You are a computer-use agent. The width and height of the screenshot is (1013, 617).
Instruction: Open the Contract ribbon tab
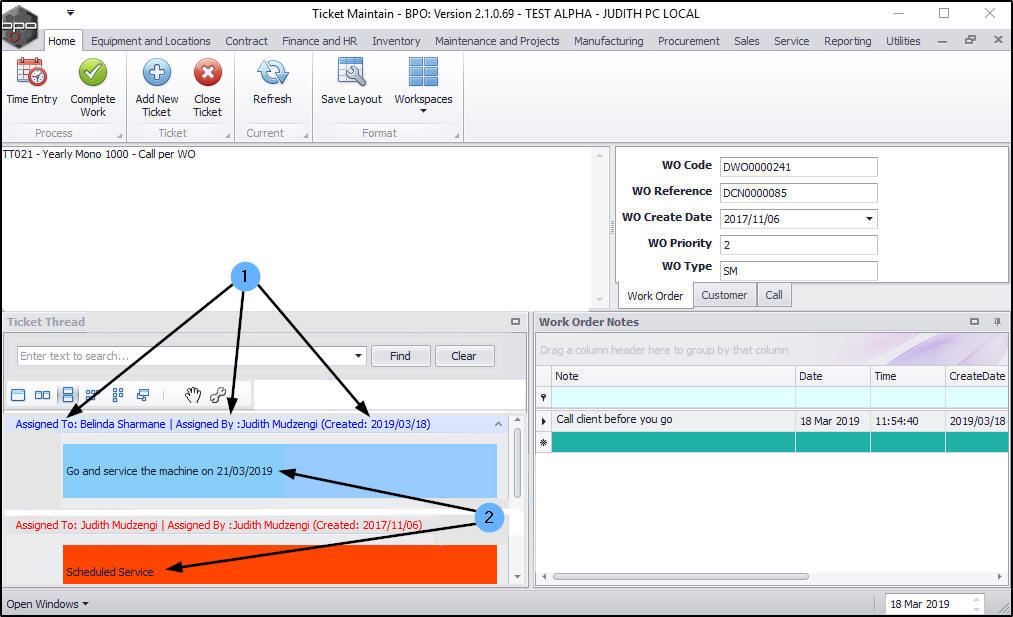(x=246, y=41)
